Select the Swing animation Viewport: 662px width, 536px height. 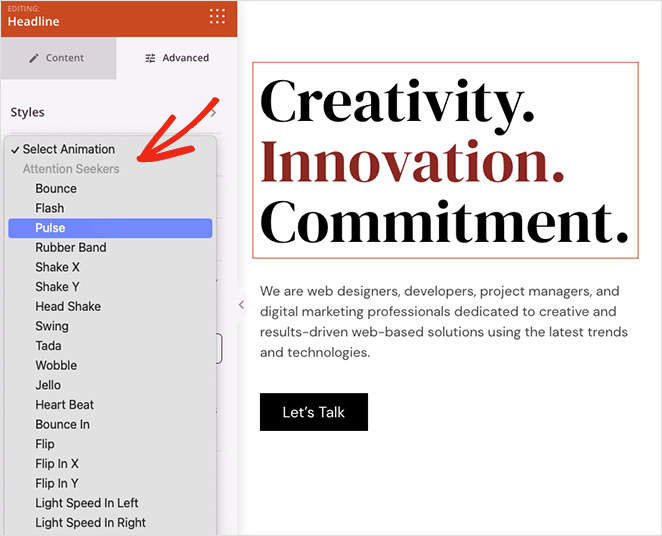pos(110,326)
